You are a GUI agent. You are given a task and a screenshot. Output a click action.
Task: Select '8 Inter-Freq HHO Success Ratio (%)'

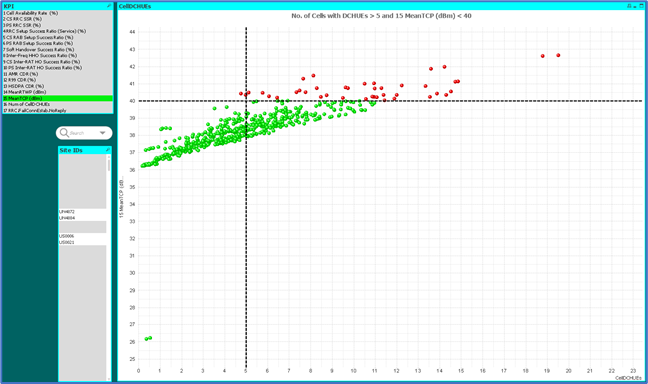pyautogui.click(x=57, y=55)
